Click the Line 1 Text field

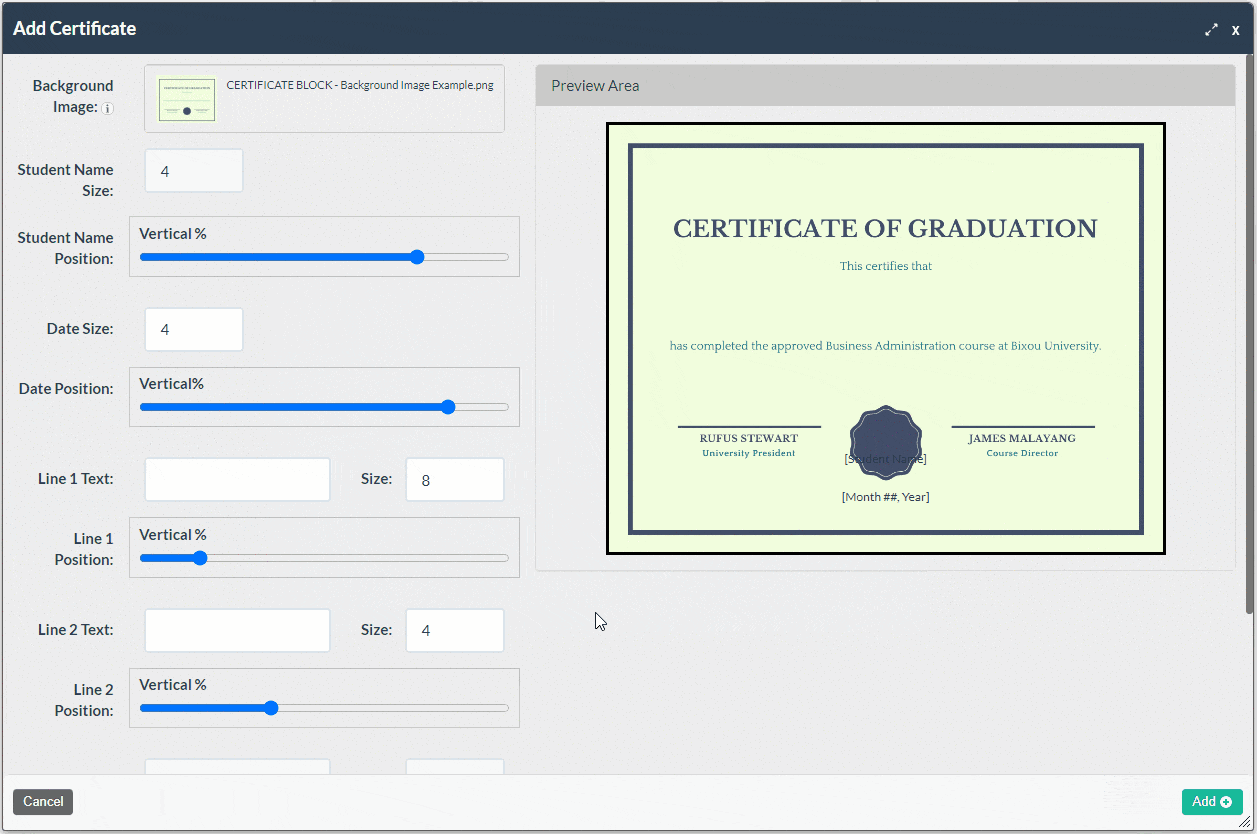point(237,480)
